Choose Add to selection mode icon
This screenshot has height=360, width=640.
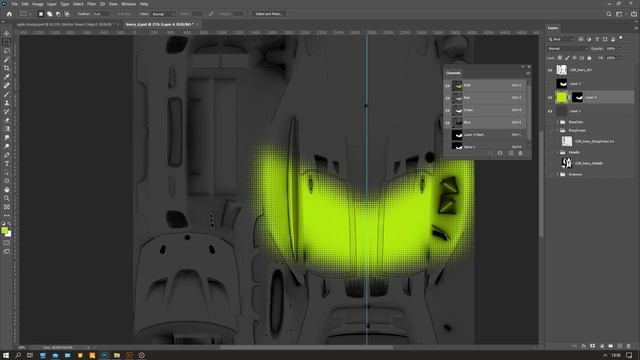pos(49,14)
